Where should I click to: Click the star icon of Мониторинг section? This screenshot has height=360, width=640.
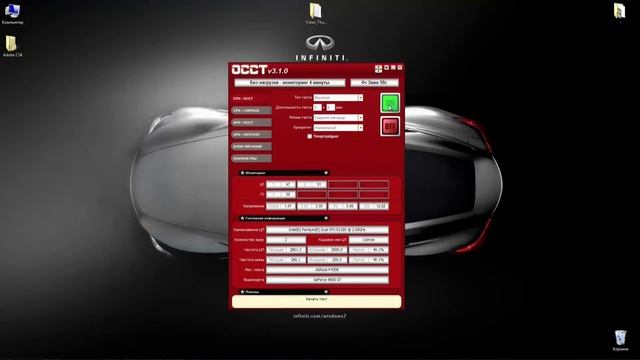point(242,173)
